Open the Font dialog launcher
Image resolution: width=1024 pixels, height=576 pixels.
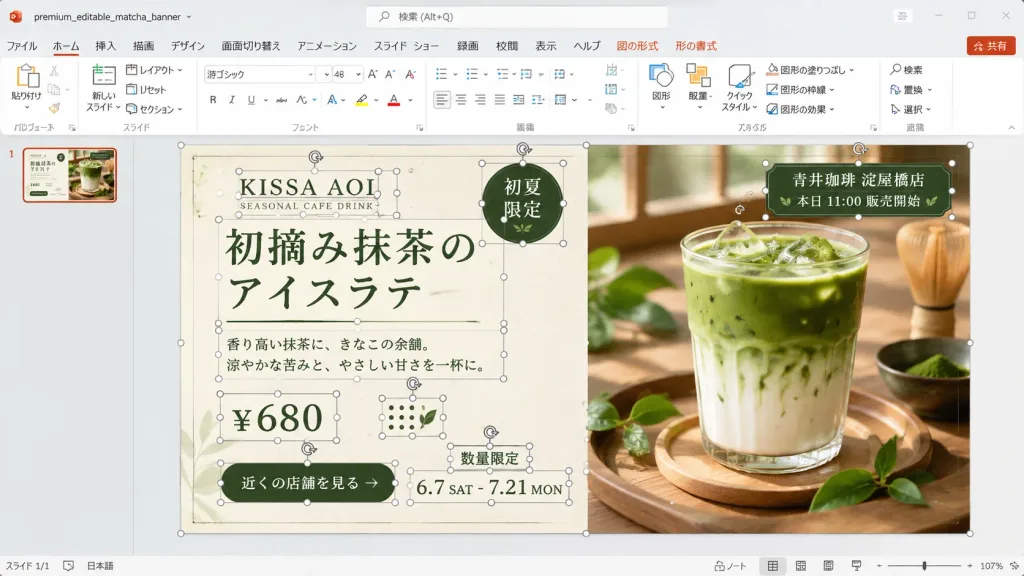click(419, 128)
